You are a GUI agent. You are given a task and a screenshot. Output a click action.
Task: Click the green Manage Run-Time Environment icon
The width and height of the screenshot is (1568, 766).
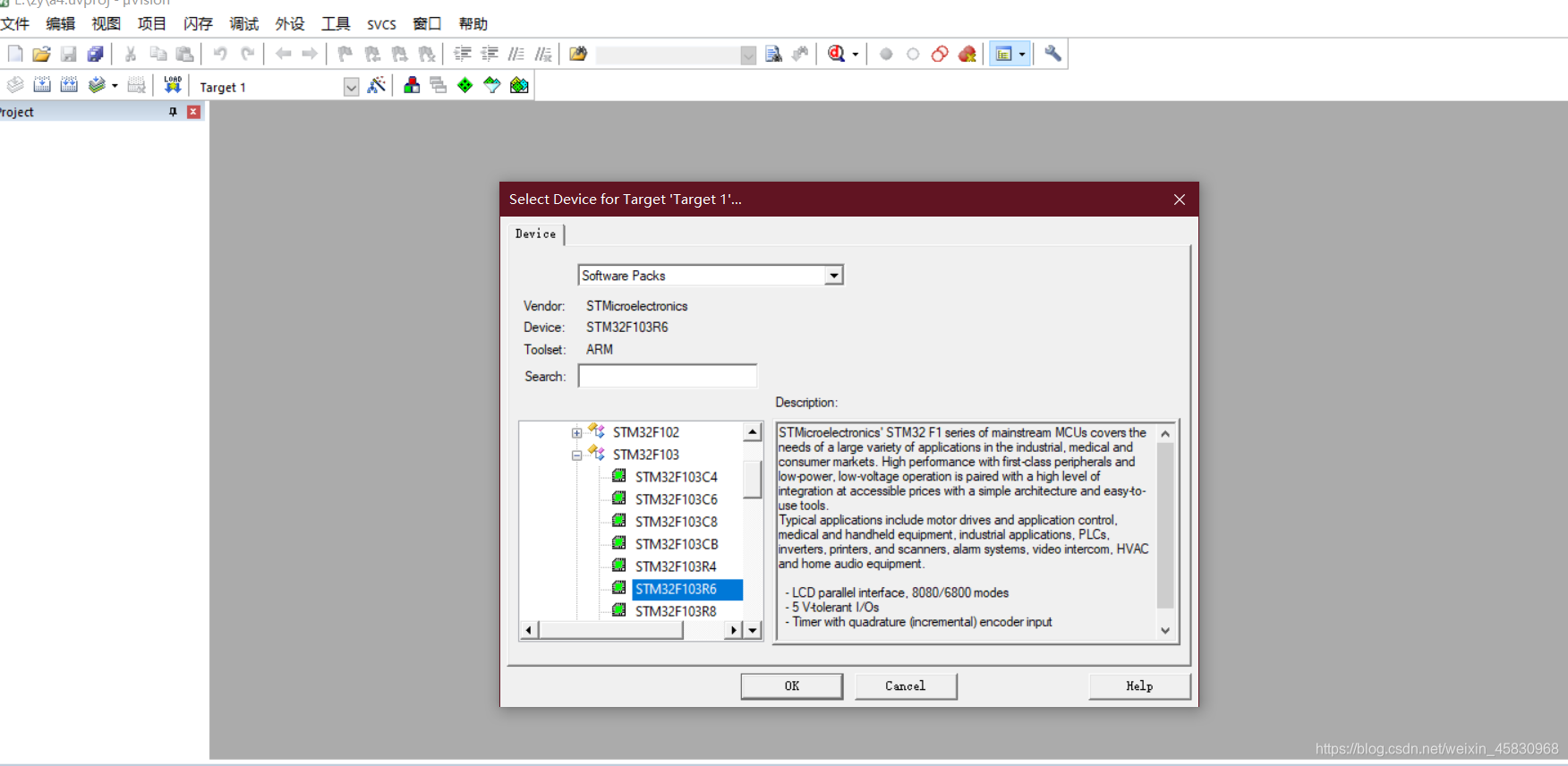(x=465, y=85)
